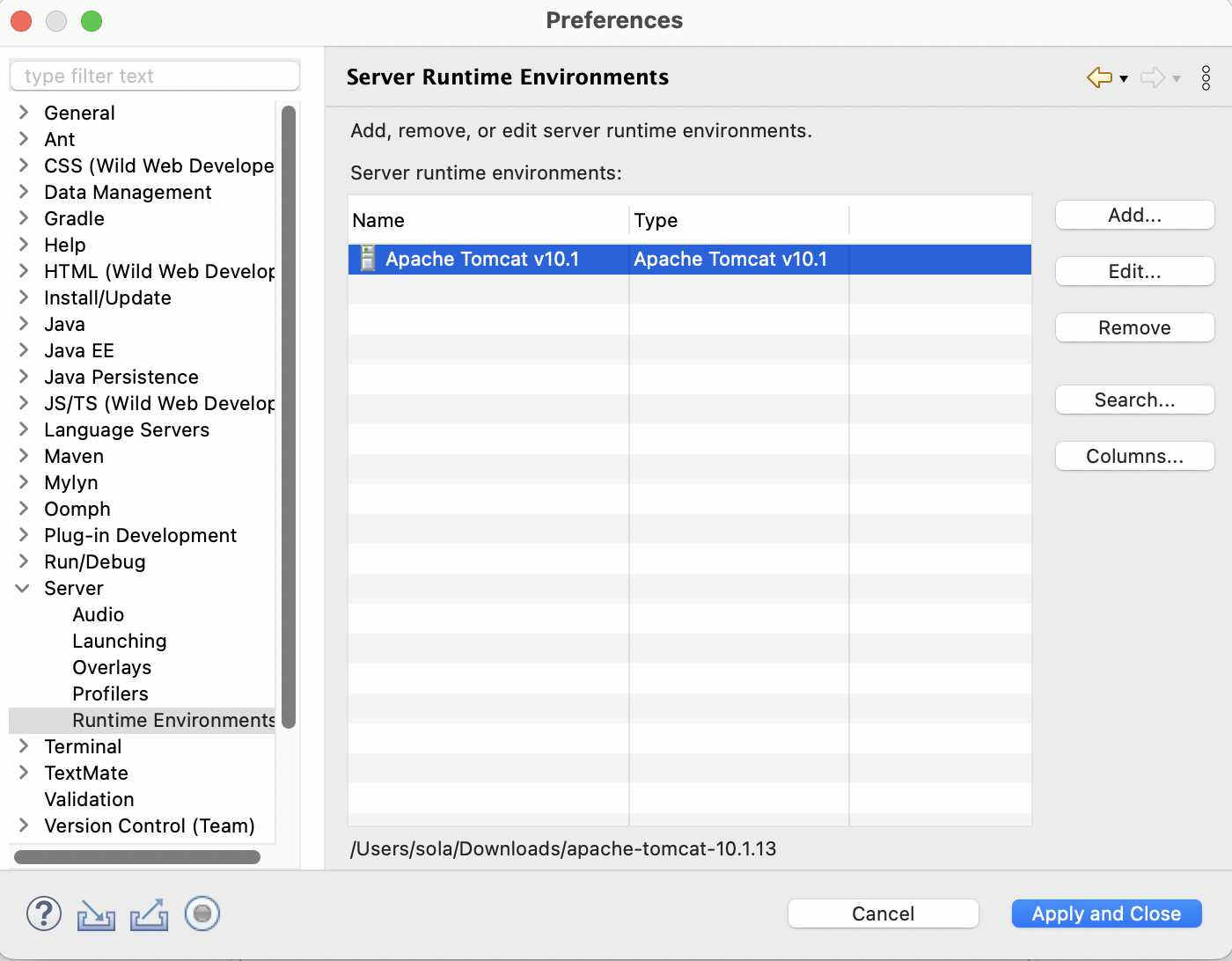Select HTML (Wild Web Developer) item
Screen dimensions: 1232x961
coord(159,271)
